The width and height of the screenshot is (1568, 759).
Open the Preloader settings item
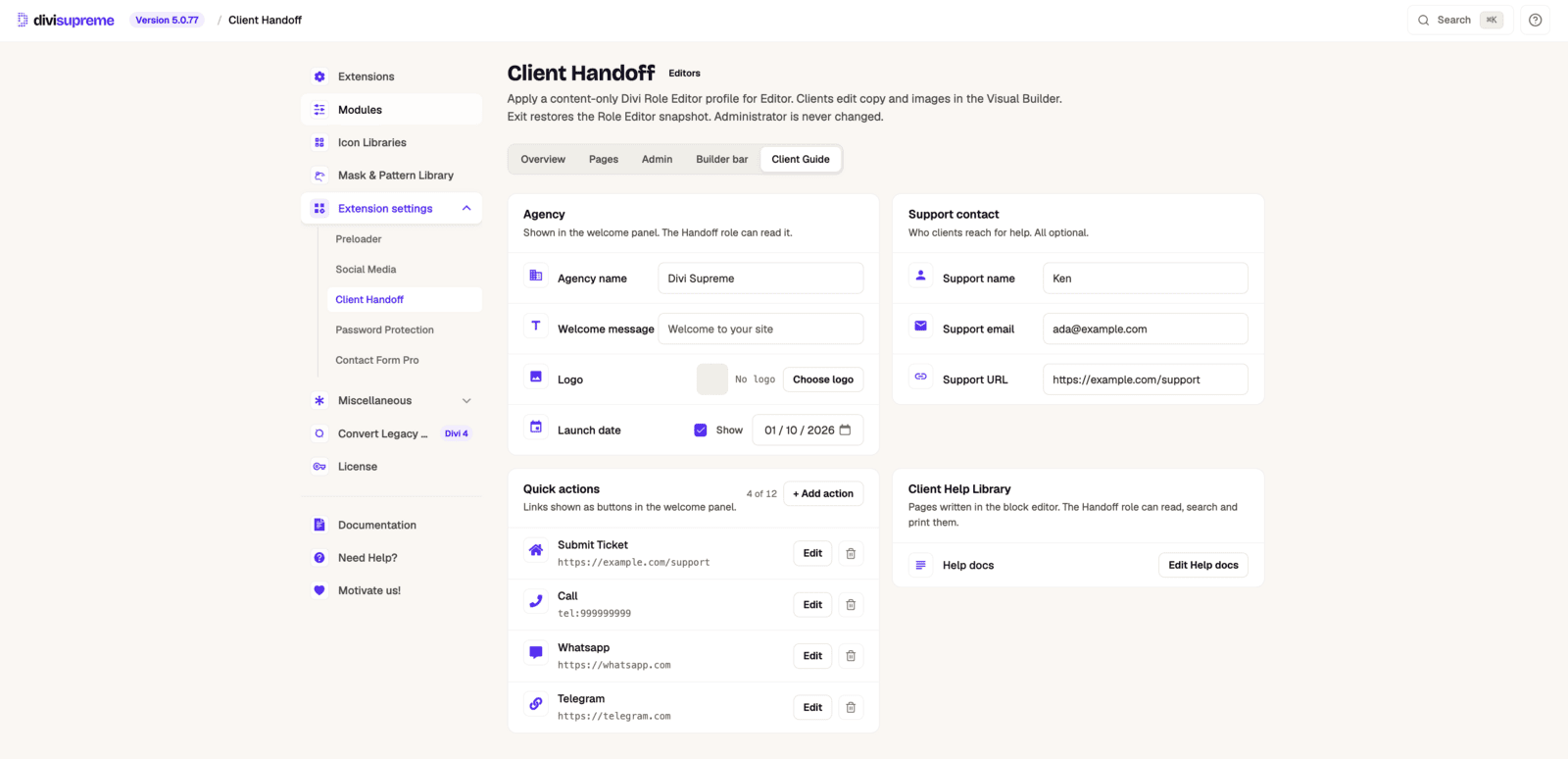pos(359,239)
